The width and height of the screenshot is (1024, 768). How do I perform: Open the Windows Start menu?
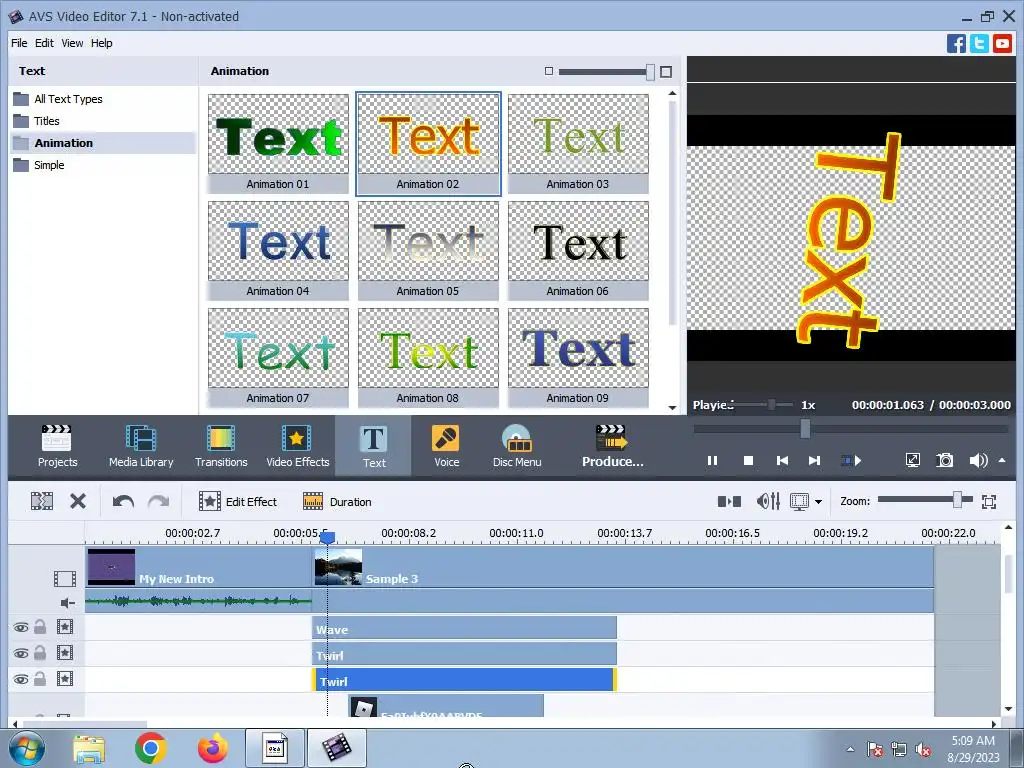[26, 748]
